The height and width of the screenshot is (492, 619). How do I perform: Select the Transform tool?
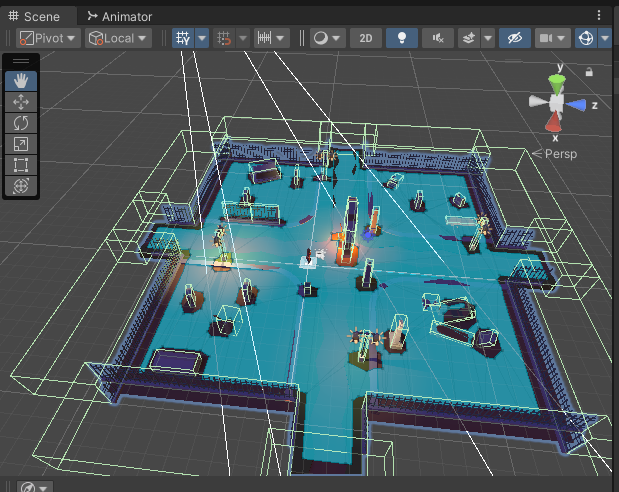coord(21,186)
